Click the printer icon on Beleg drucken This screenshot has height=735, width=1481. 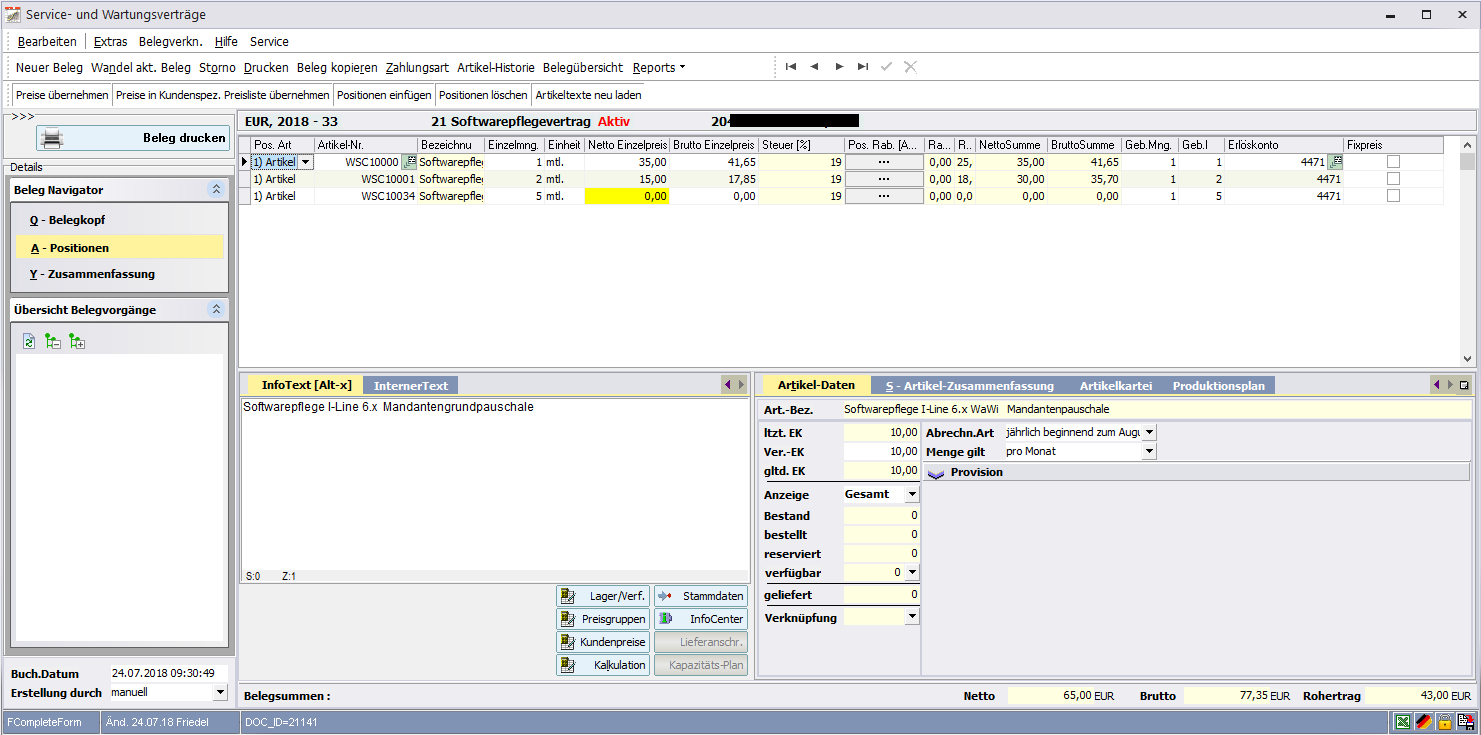point(52,138)
